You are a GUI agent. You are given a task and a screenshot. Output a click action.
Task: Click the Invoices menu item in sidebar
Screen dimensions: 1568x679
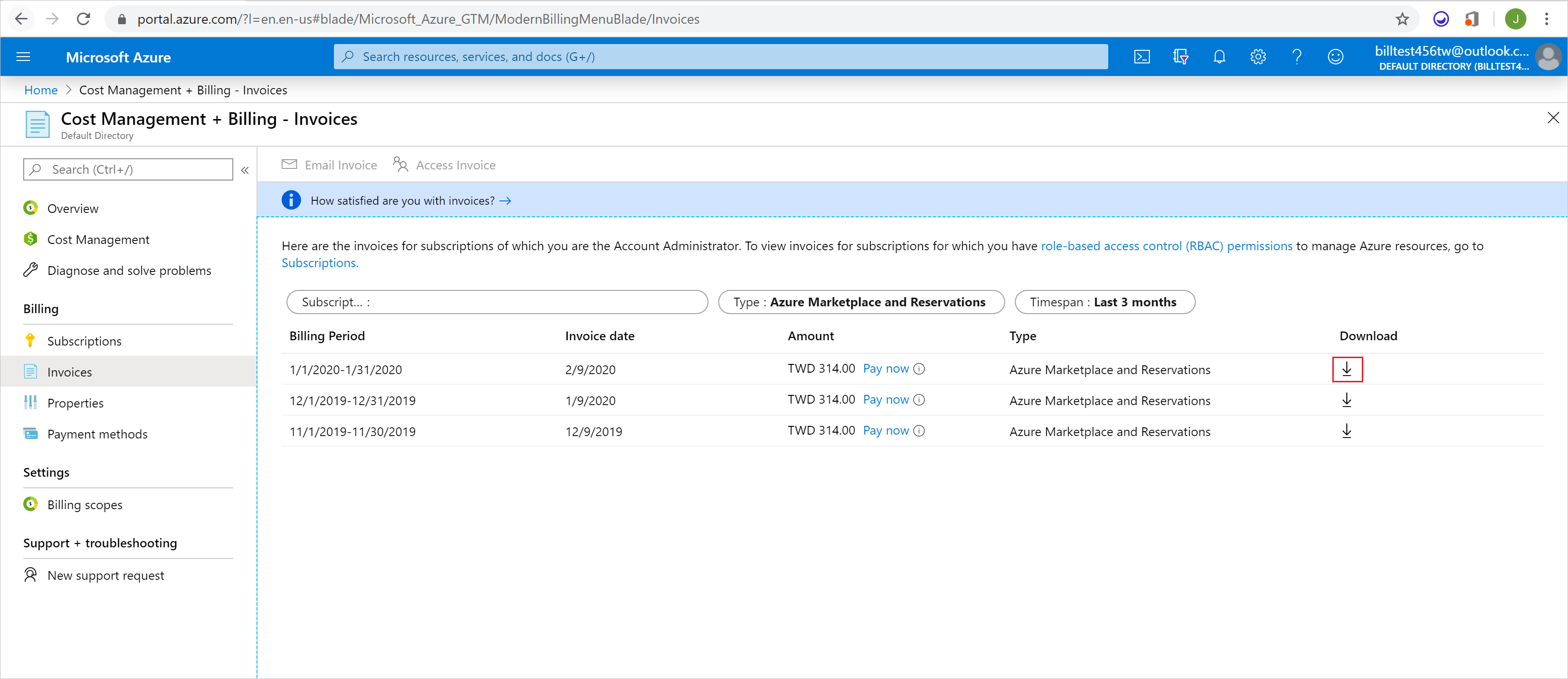[70, 371]
